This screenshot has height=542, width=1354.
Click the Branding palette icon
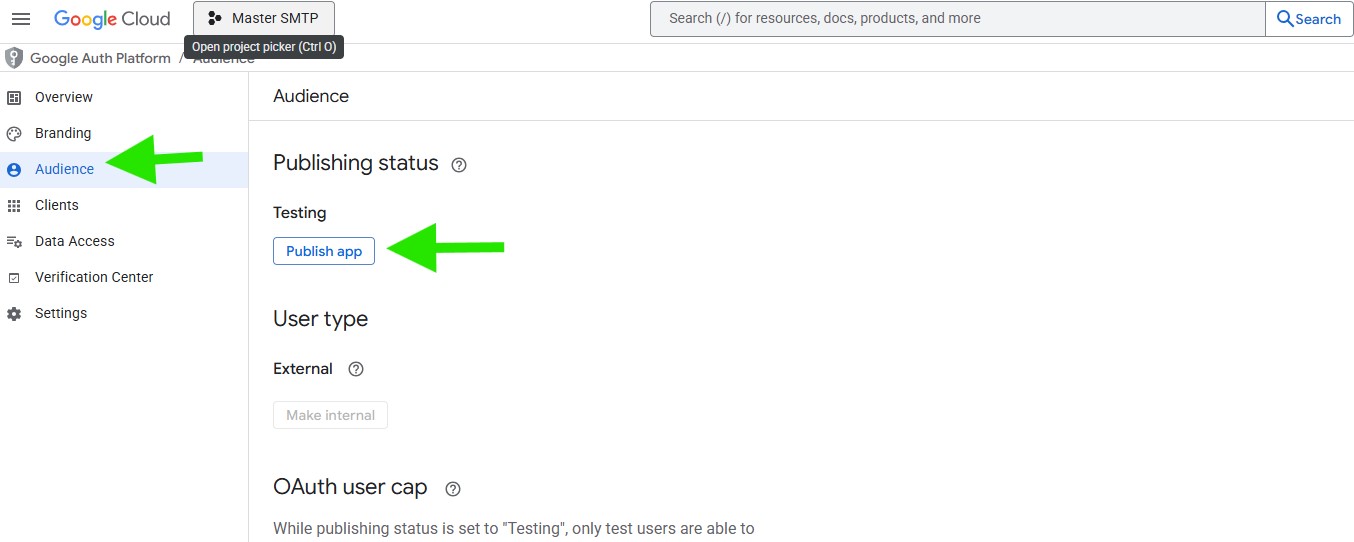[14, 133]
